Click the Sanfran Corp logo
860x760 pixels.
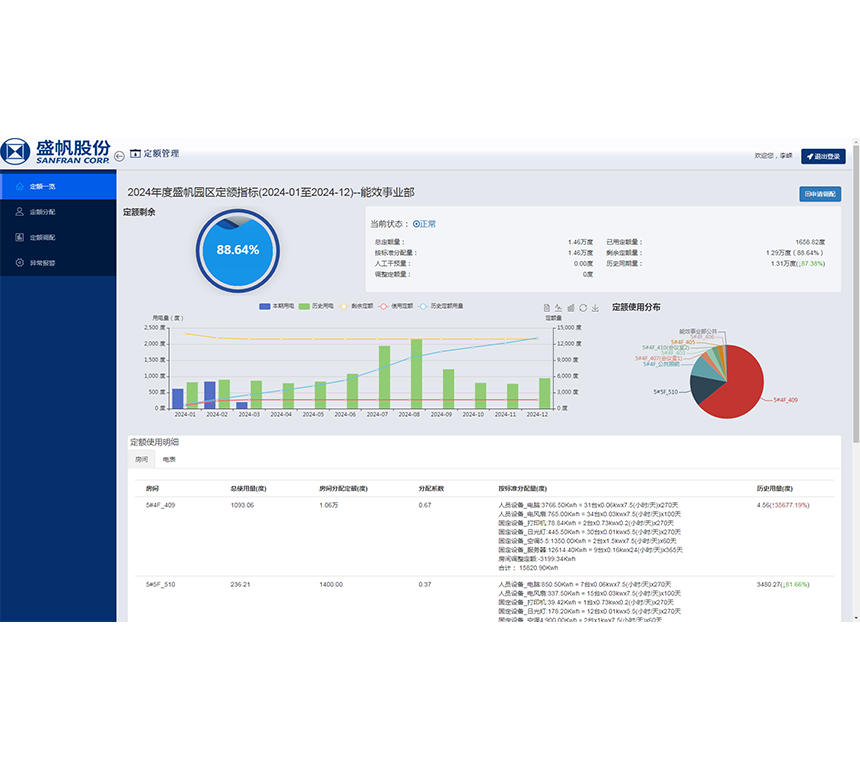[56, 152]
